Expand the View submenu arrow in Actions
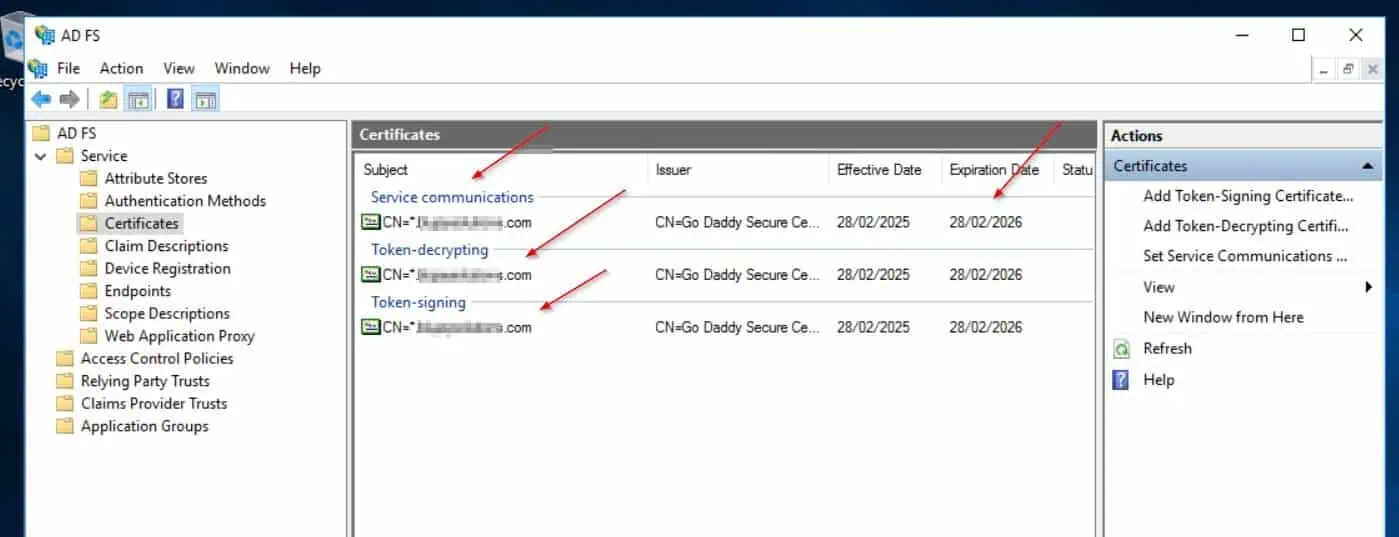This screenshot has height=537, width=1399. tap(1368, 287)
